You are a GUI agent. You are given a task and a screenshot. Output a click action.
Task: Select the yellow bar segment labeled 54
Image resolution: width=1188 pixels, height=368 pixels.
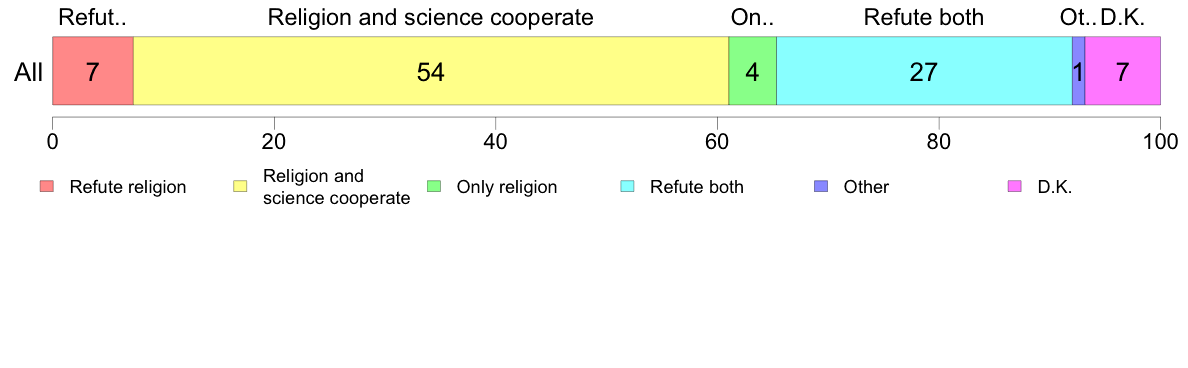point(431,70)
